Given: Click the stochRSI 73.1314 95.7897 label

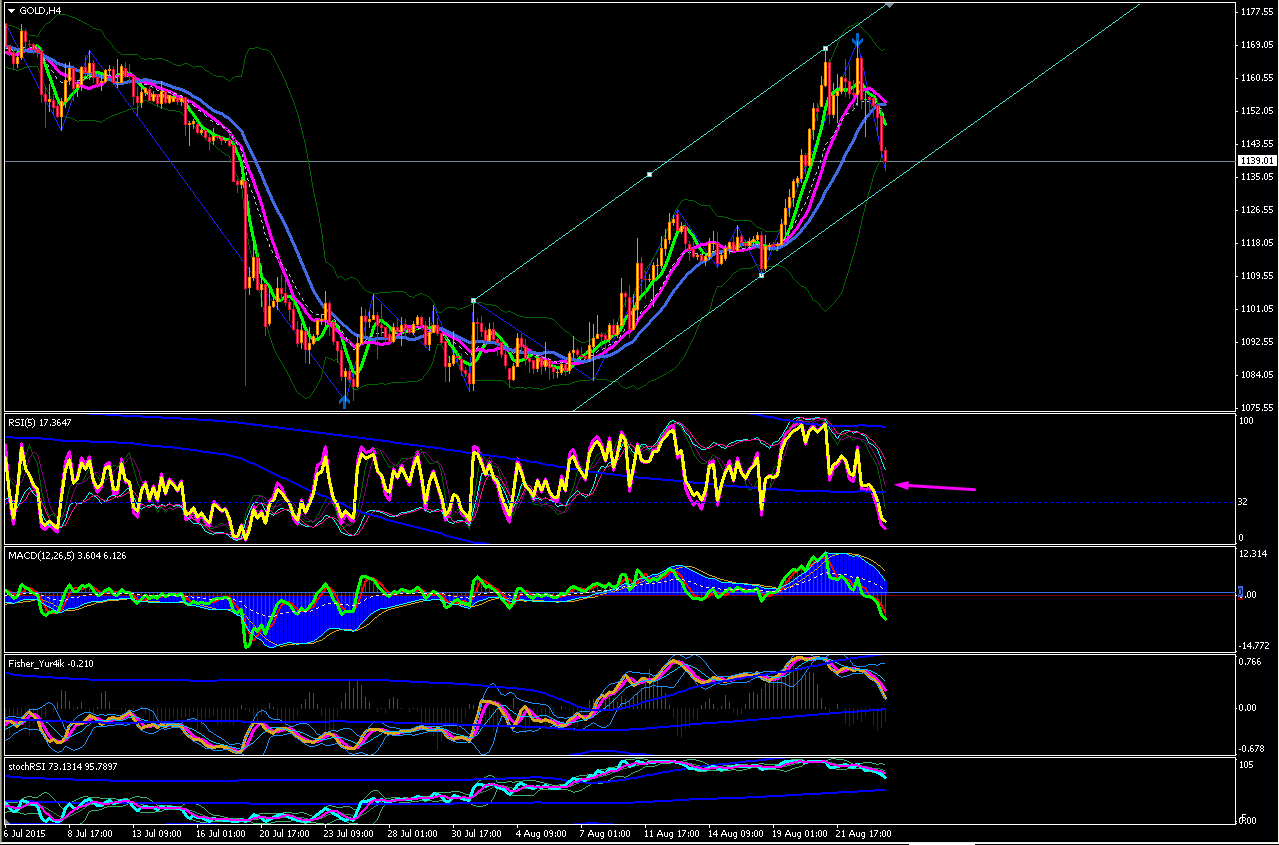Looking at the screenshot, I should tap(62, 766).
